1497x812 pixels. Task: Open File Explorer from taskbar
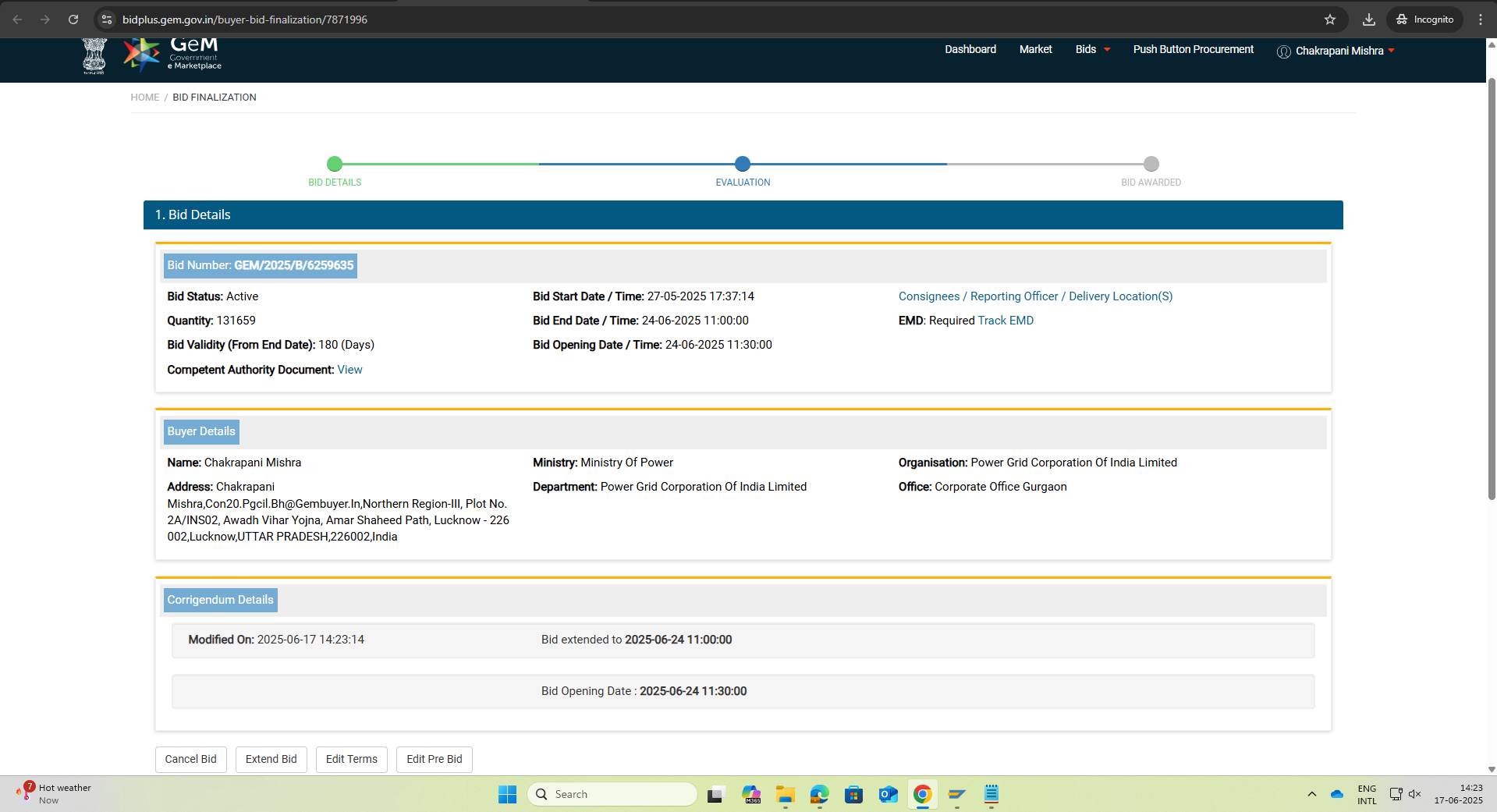click(x=785, y=794)
